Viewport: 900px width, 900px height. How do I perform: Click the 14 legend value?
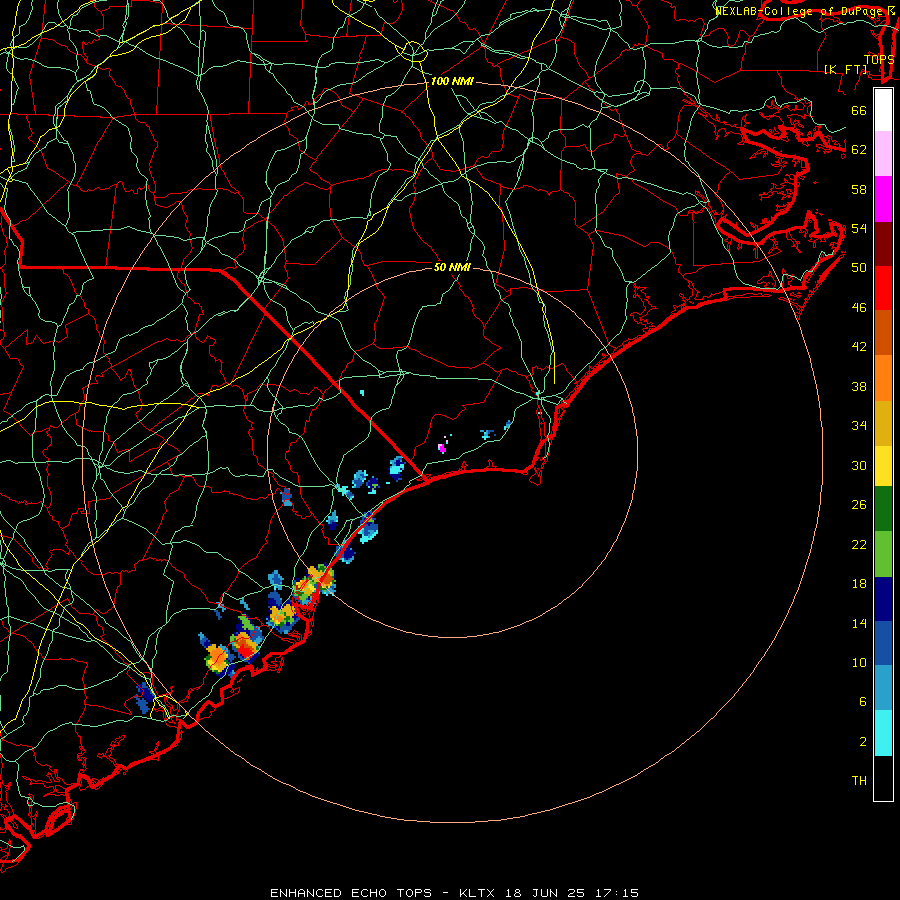click(x=859, y=623)
